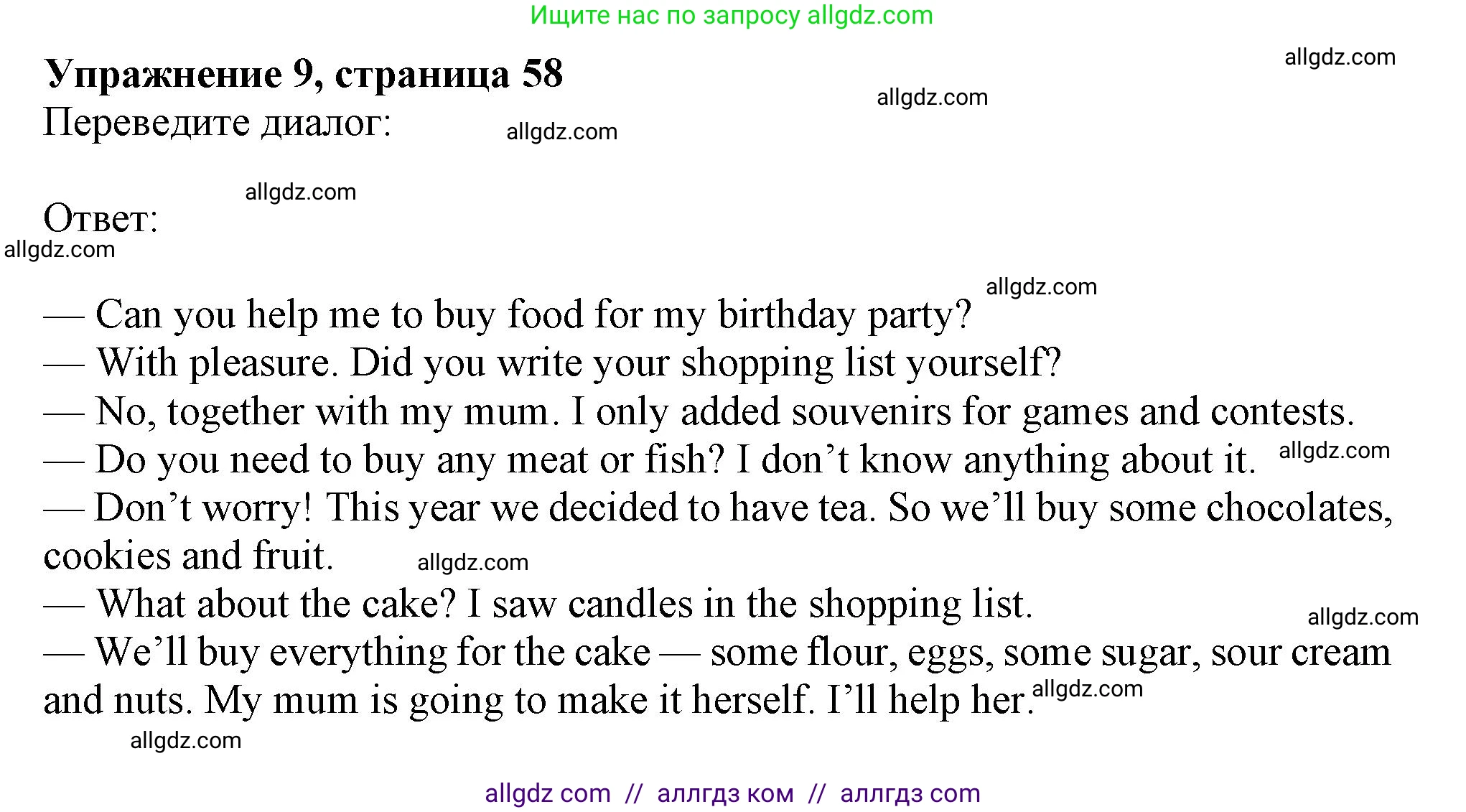
Task: Click the allgdz.com watermark beside 'Переведите диалог'
Action: coord(561,132)
